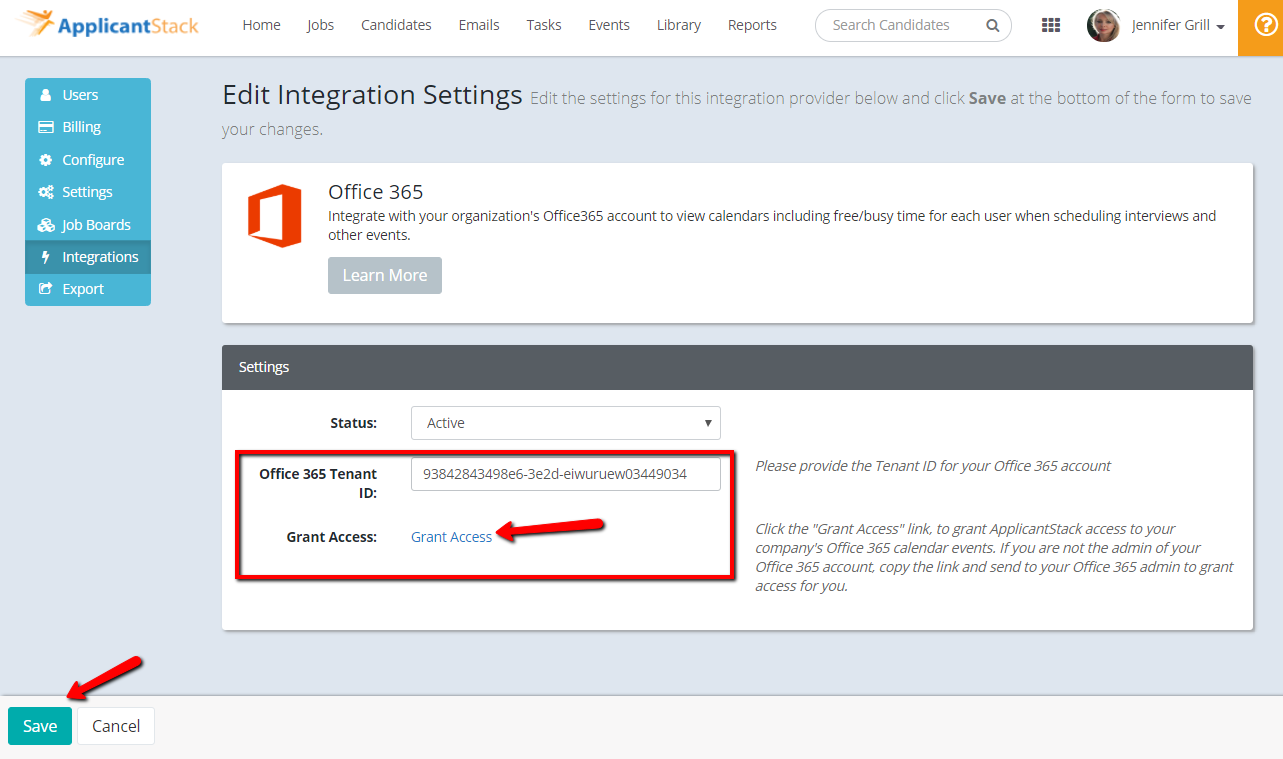Select Export in the sidebar
Screen dimensions: 1283x759
click(x=88, y=289)
